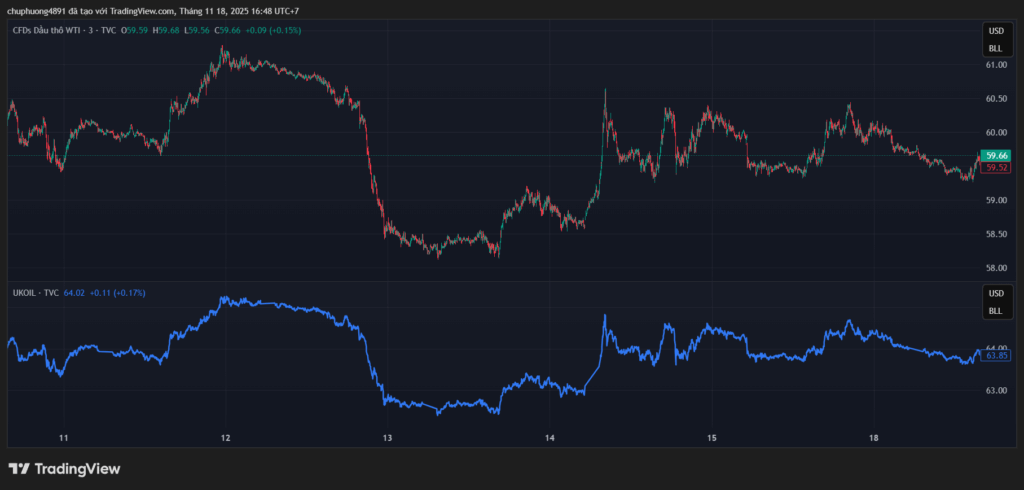The width and height of the screenshot is (1024, 490).
Task: Open BLL unit selector in WTI pane
Action: pos(995,48)
